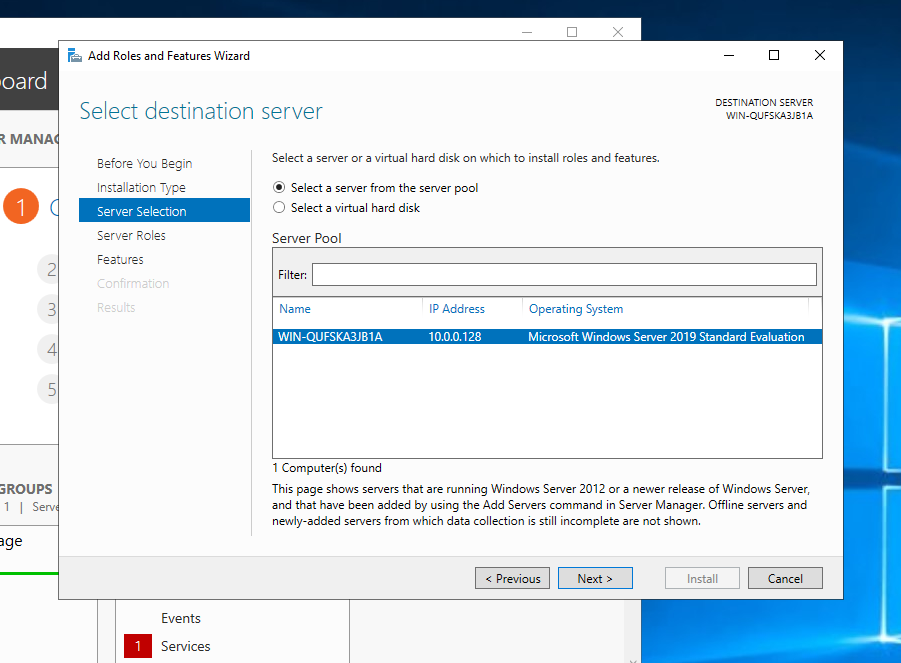Open Events in Server Manager tile
Viewport: 901px width, 663px height.
click(181, 618)
